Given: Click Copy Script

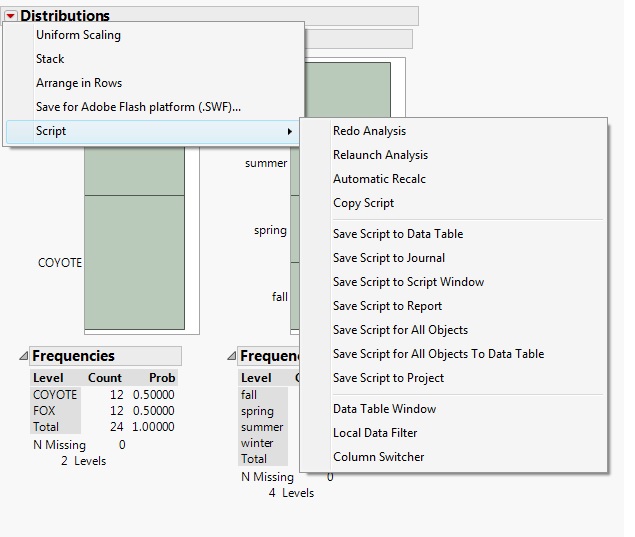Looking at the screenshot, I should tap(363, 203).
